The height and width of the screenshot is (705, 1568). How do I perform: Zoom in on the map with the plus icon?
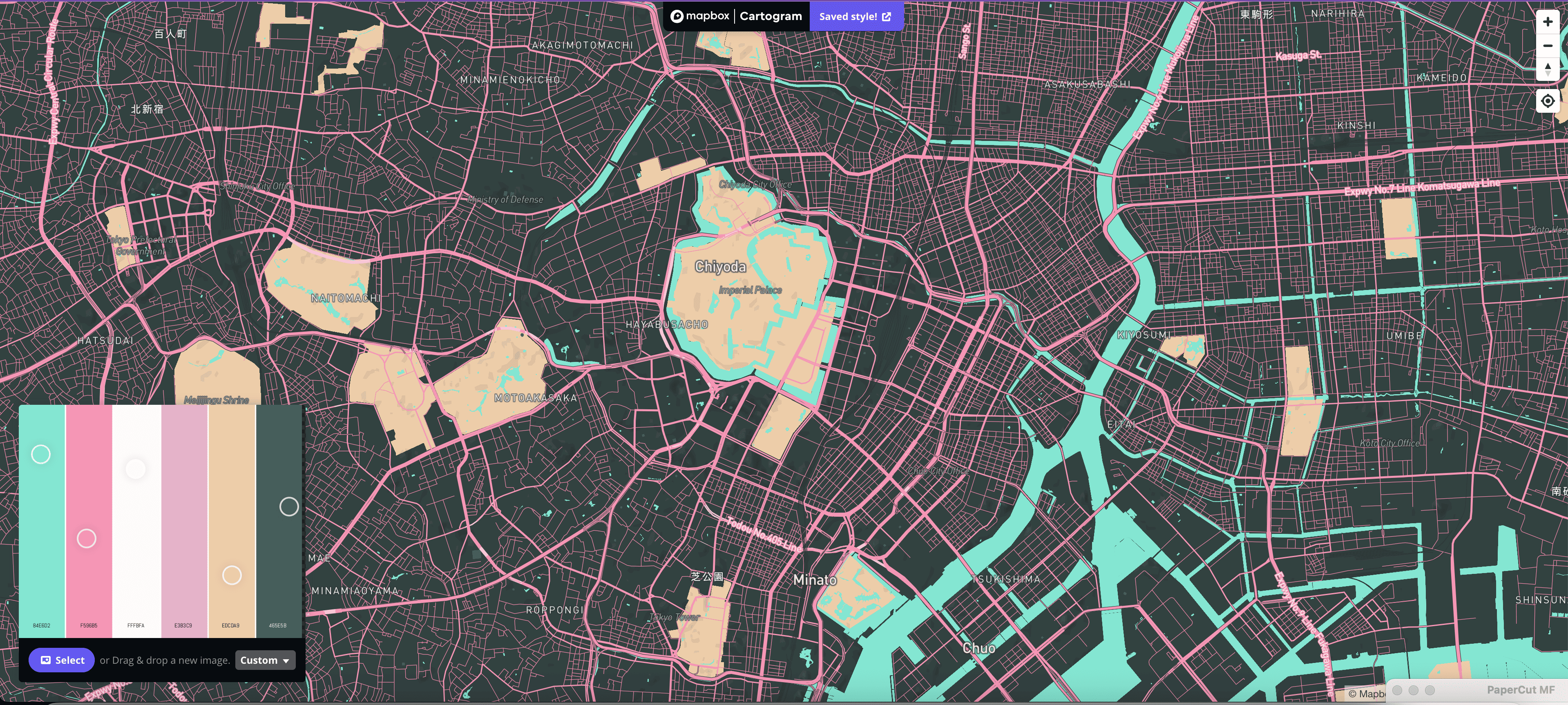tap(1548, 21)
